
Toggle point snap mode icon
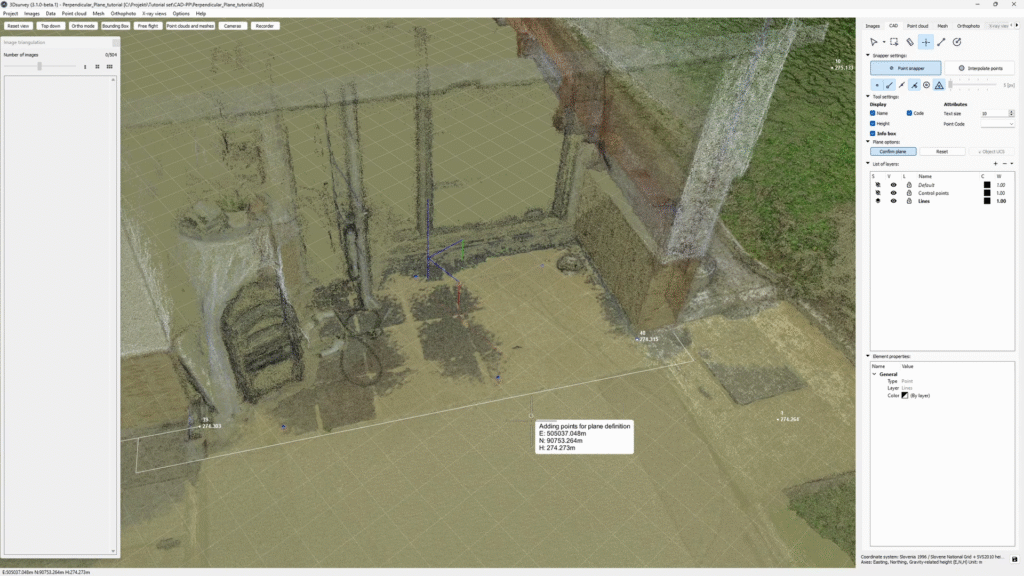[x=877, y=85]
